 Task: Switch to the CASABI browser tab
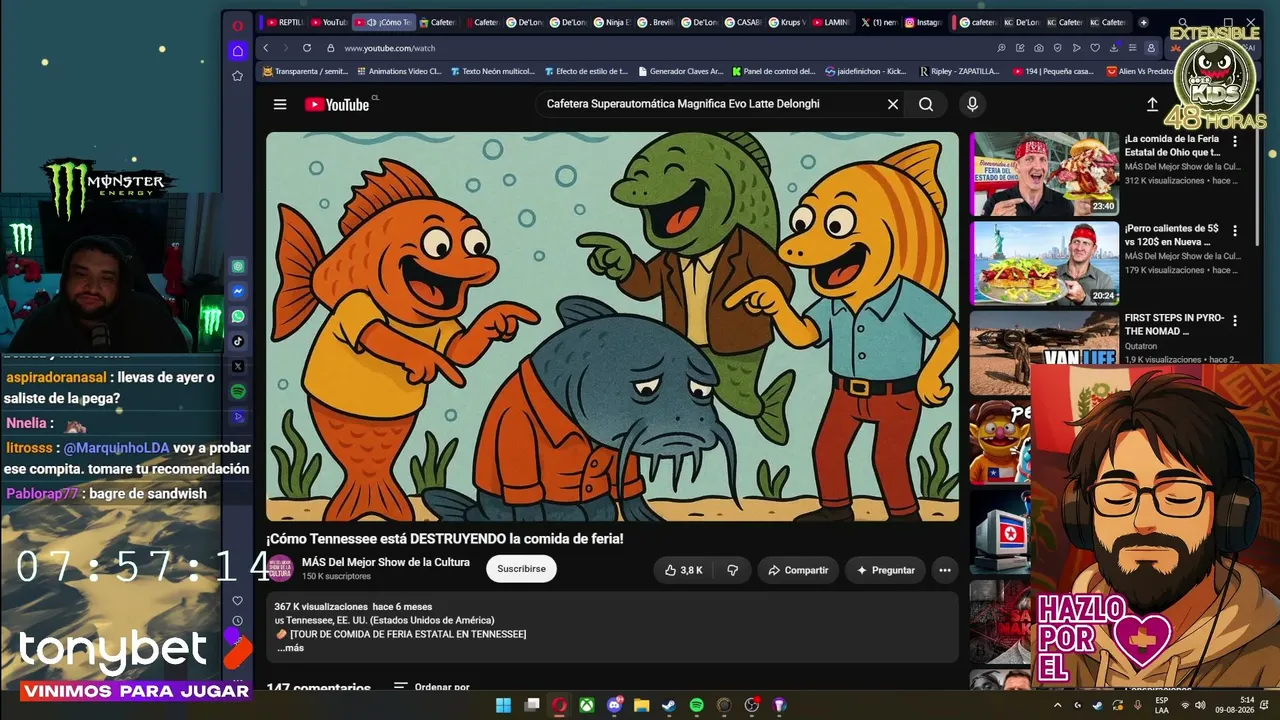(x=743, y=22)
